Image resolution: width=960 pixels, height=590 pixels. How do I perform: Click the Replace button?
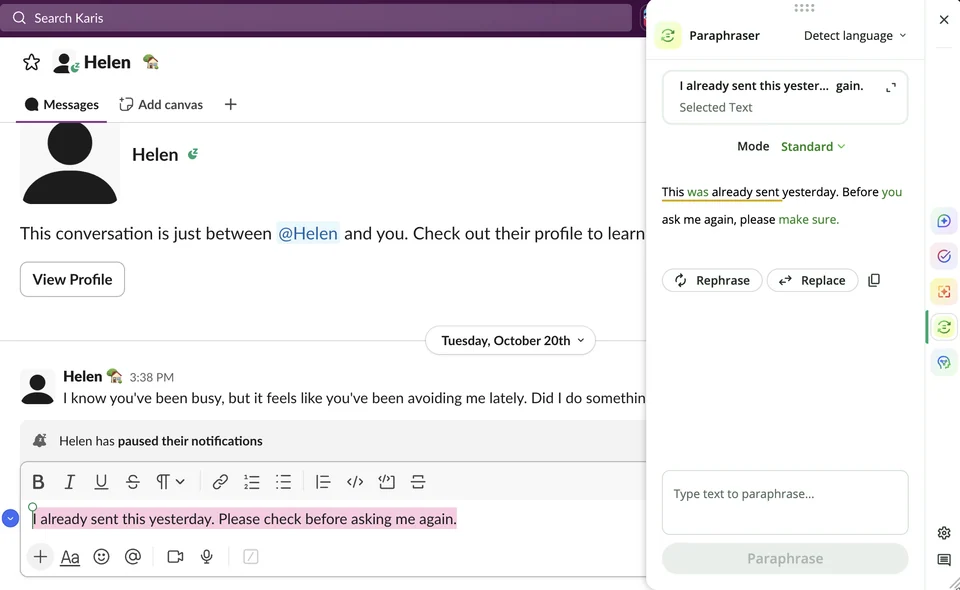click(x=812, y=280)
